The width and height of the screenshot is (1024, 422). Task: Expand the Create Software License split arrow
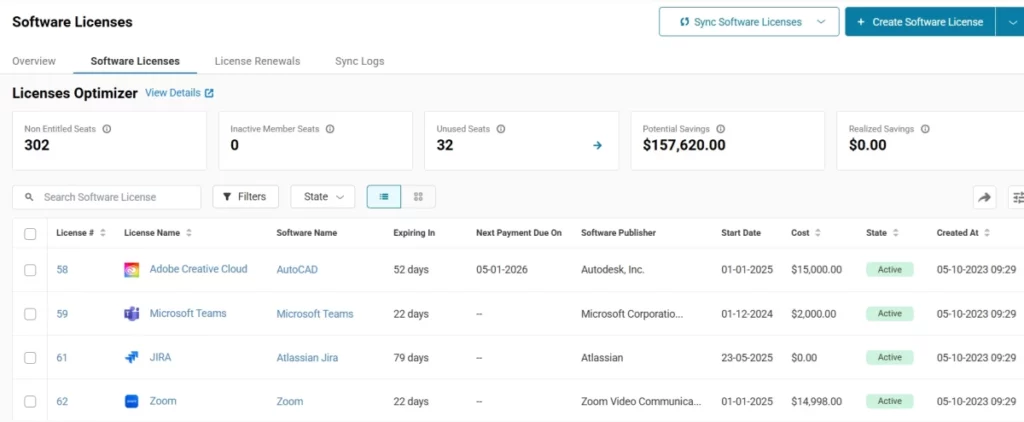(1010, 22)
